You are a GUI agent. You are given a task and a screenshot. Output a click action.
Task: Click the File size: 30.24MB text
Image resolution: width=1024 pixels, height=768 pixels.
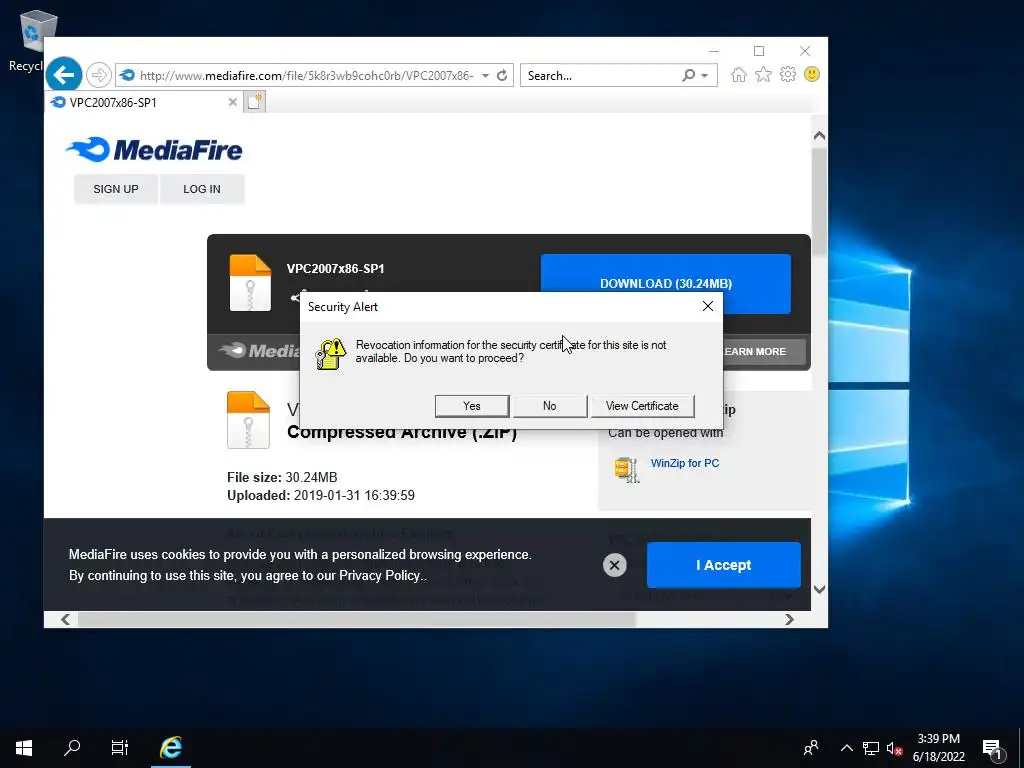pos(282,477)
